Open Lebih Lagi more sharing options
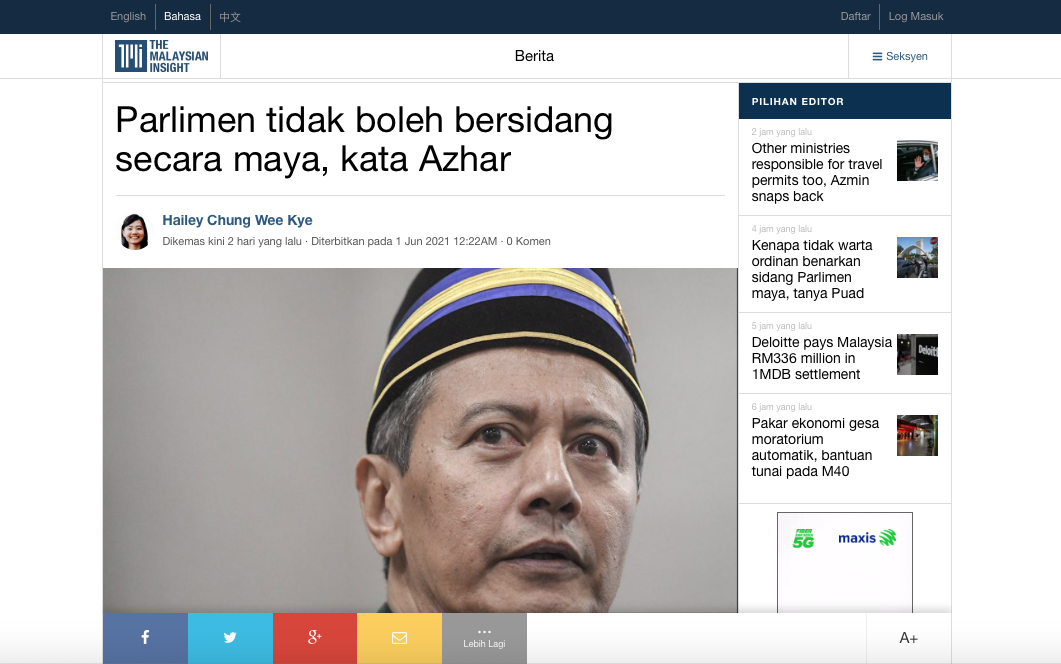The height and width of the screenshot is (664, 1061). [484, 638]
